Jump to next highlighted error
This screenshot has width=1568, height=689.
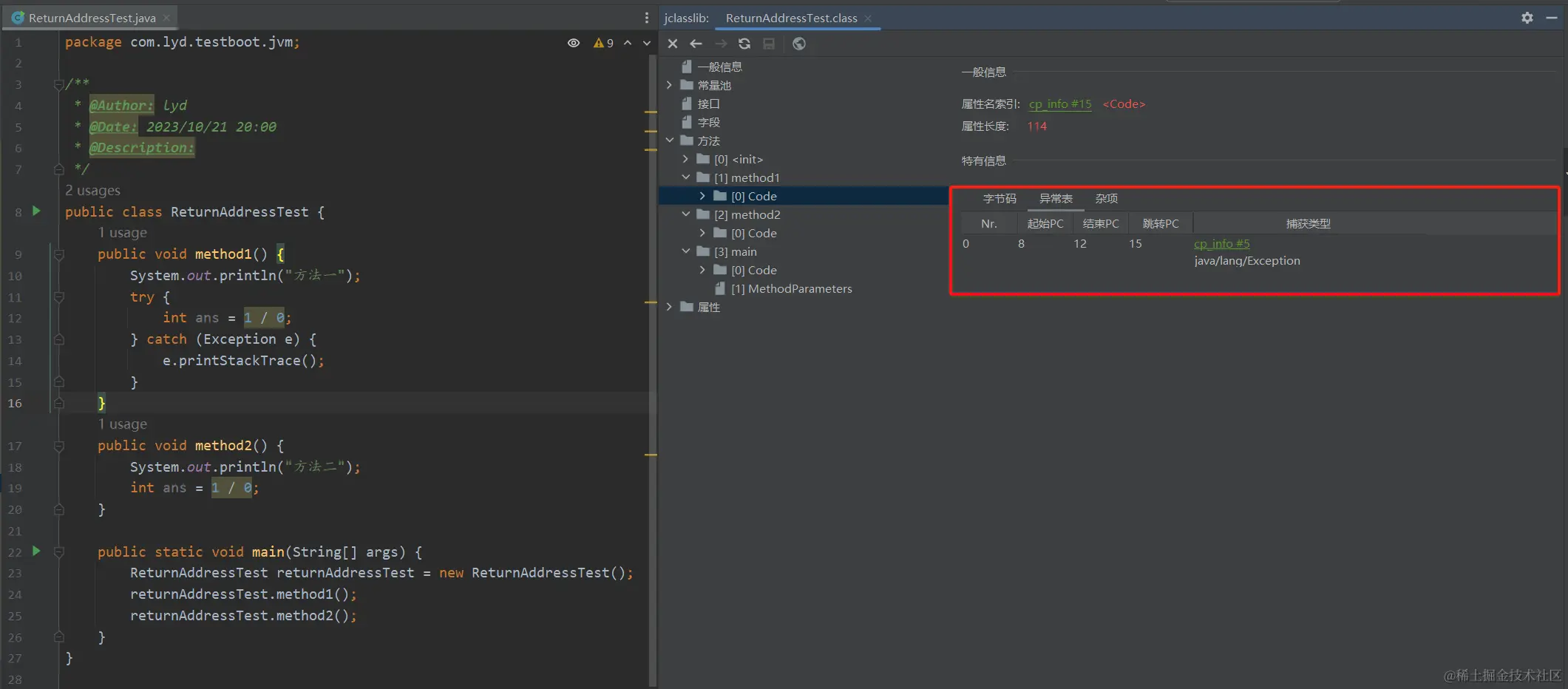(x=647, y=43)
